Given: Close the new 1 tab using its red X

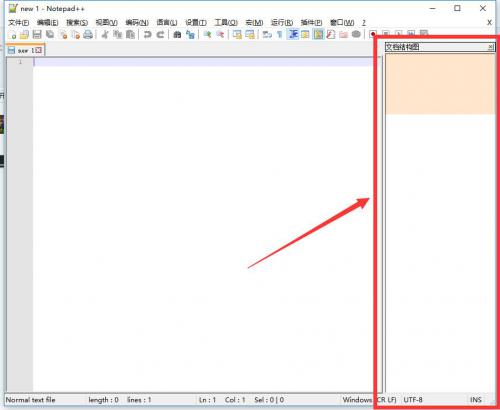Looking at the screenshot, I should (x=39, y=50).
